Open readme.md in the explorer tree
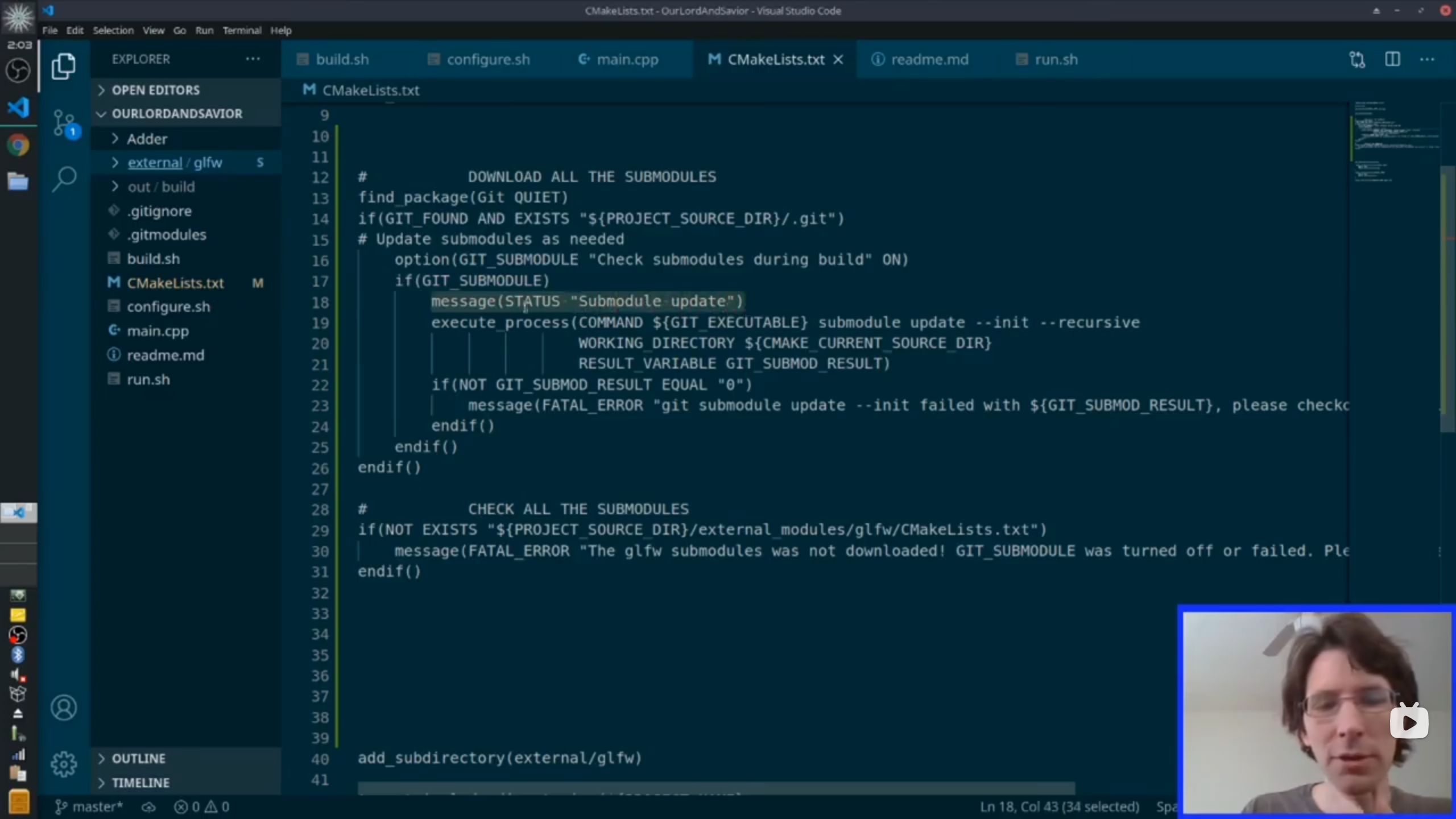Viewport: 1456px width, 819px height. tap(186, 355)
